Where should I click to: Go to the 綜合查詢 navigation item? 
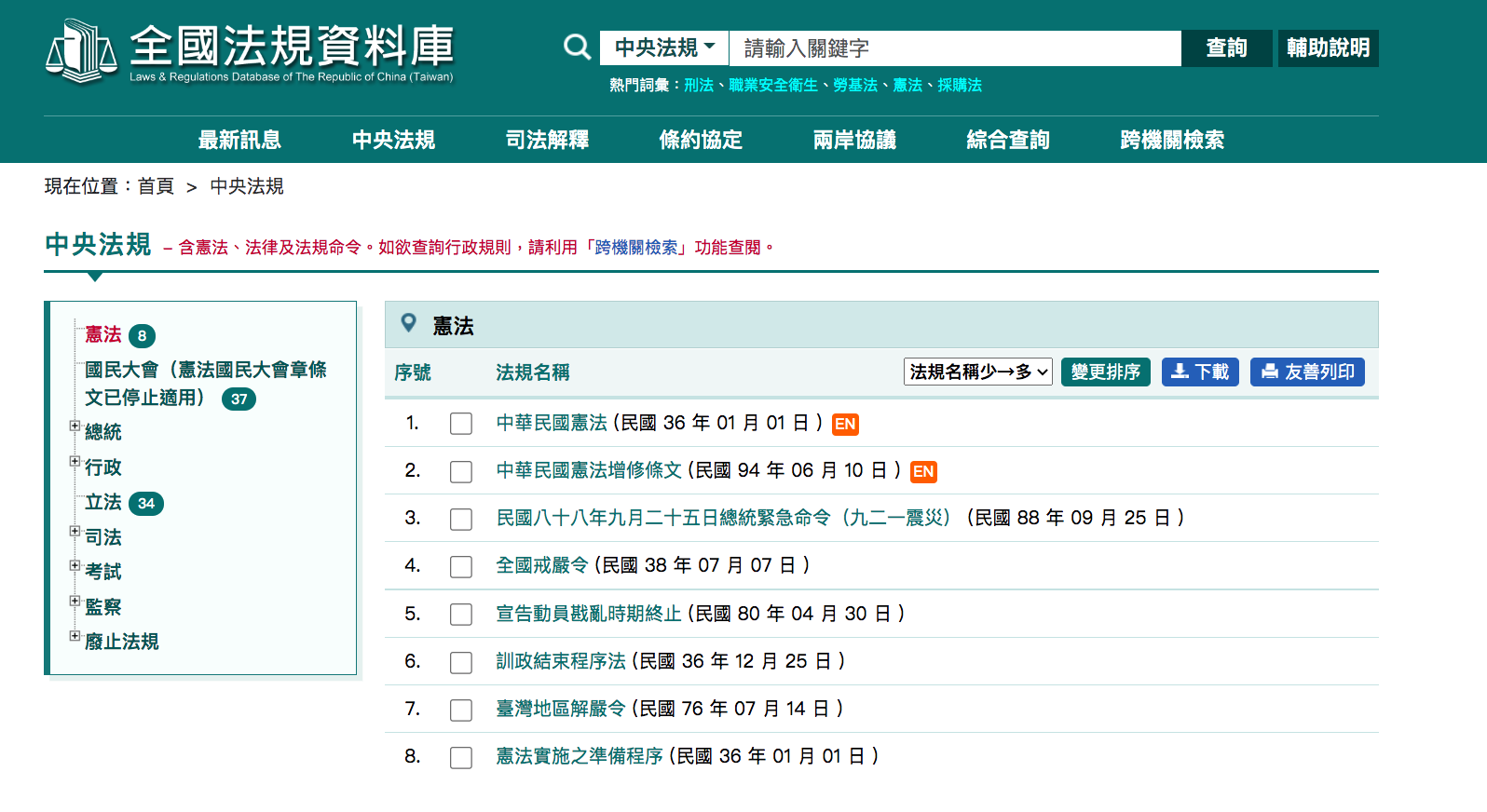pyautogui.click(x=1008, y=140)
